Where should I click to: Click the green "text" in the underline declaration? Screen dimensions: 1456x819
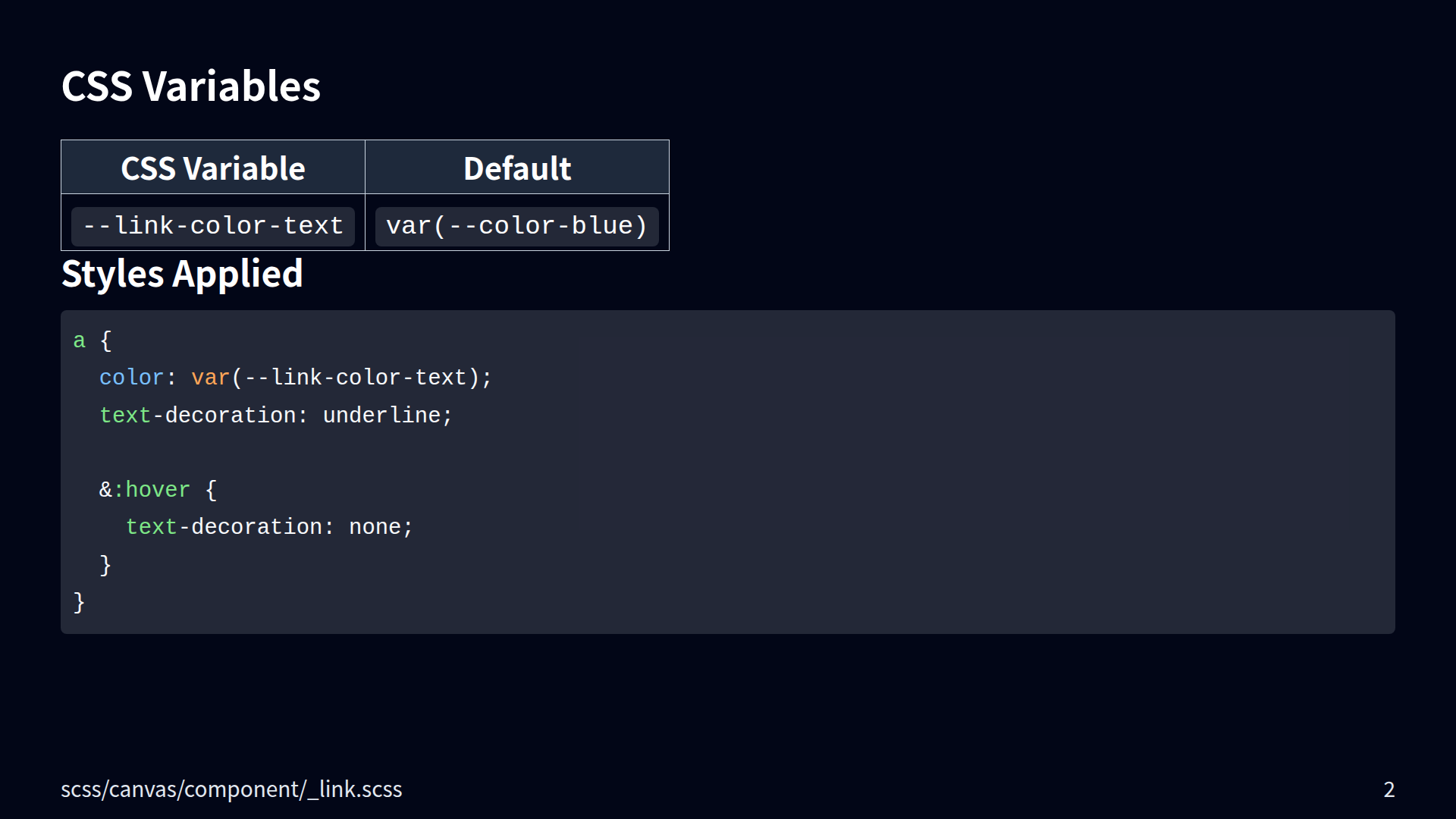(125, 416)
